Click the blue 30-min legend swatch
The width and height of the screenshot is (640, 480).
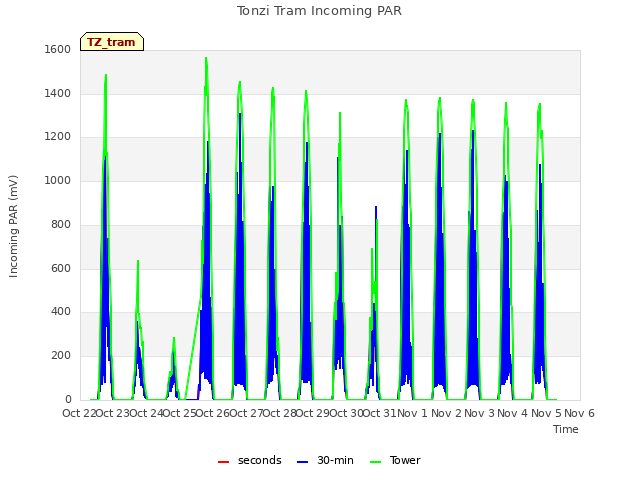pos(302,462)
